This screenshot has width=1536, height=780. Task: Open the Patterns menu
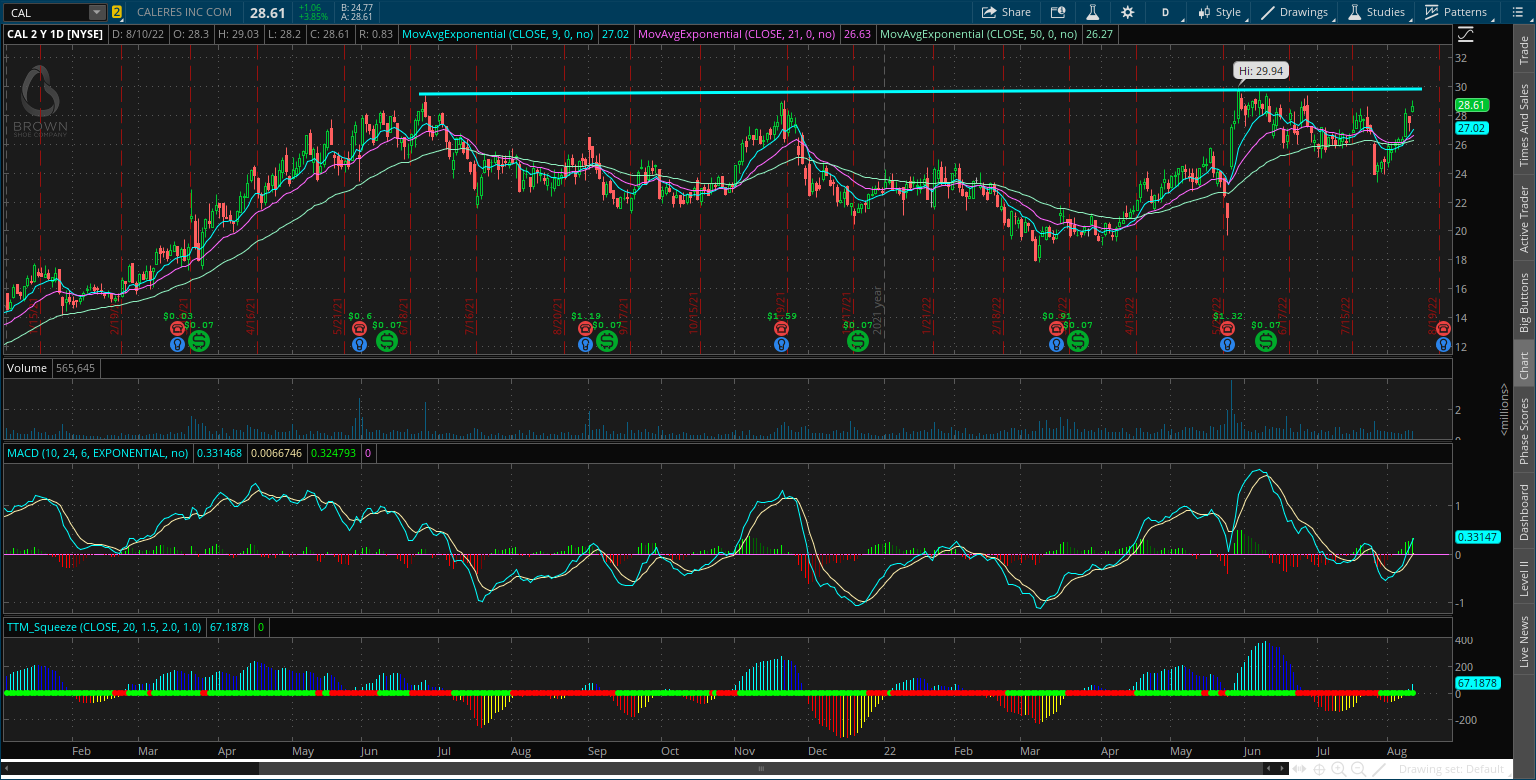click(1455, 12)
